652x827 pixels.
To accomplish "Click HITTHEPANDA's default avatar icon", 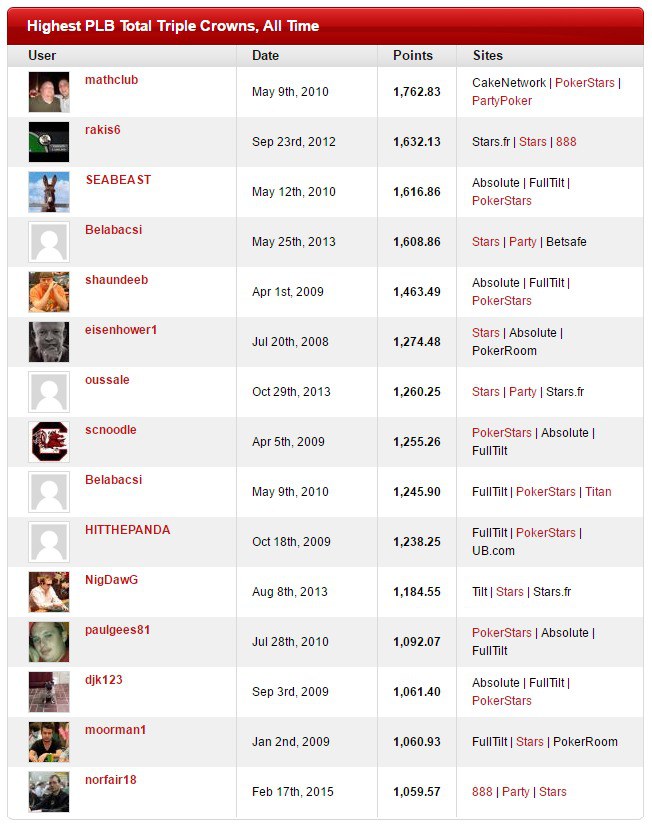I will pos(49,542).
